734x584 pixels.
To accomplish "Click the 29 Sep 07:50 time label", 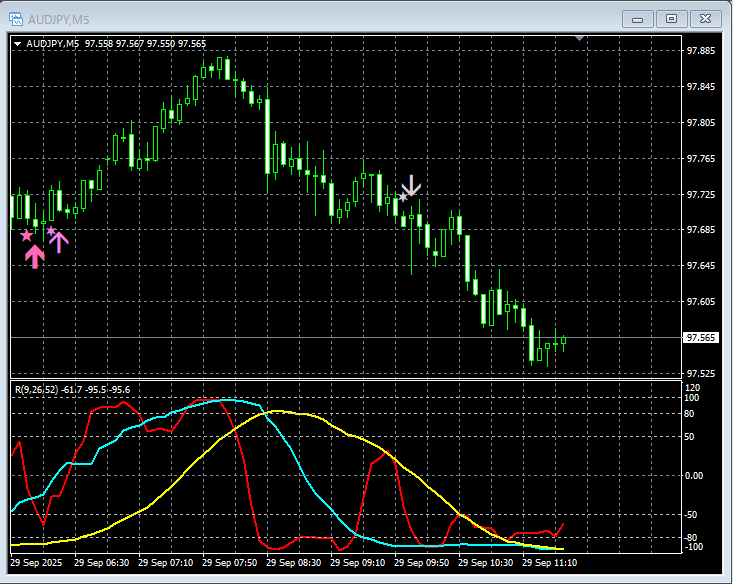I will 233,563.
